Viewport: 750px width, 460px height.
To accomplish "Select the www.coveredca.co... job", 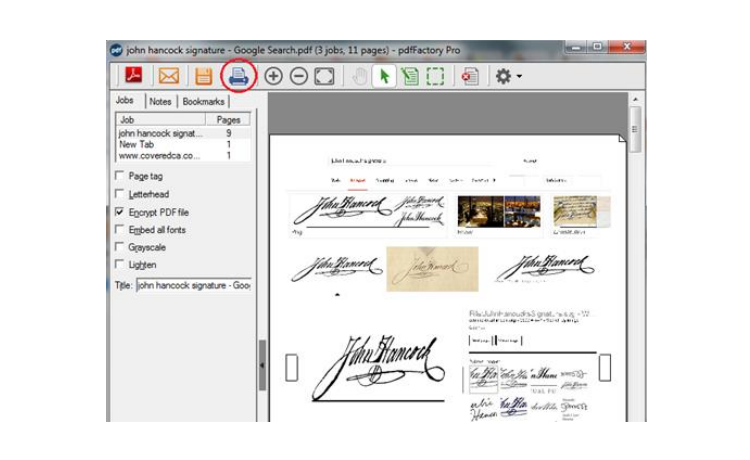I will pyautogui.click(x=183, y=156).
